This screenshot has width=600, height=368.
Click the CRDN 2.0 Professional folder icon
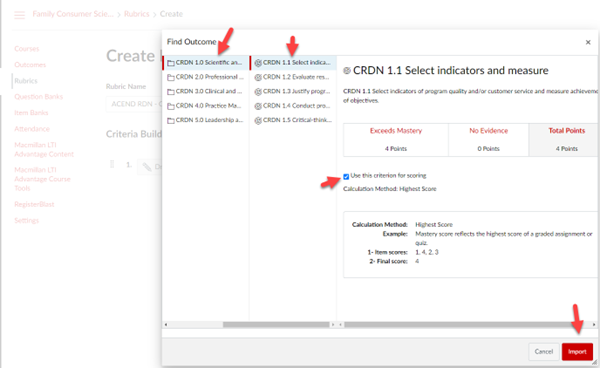(x=171, y=78)
